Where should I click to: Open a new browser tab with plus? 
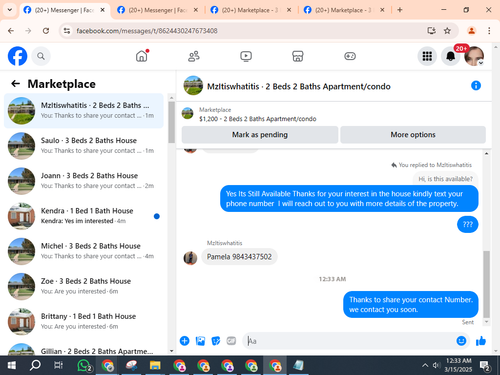tap(400, 10)
